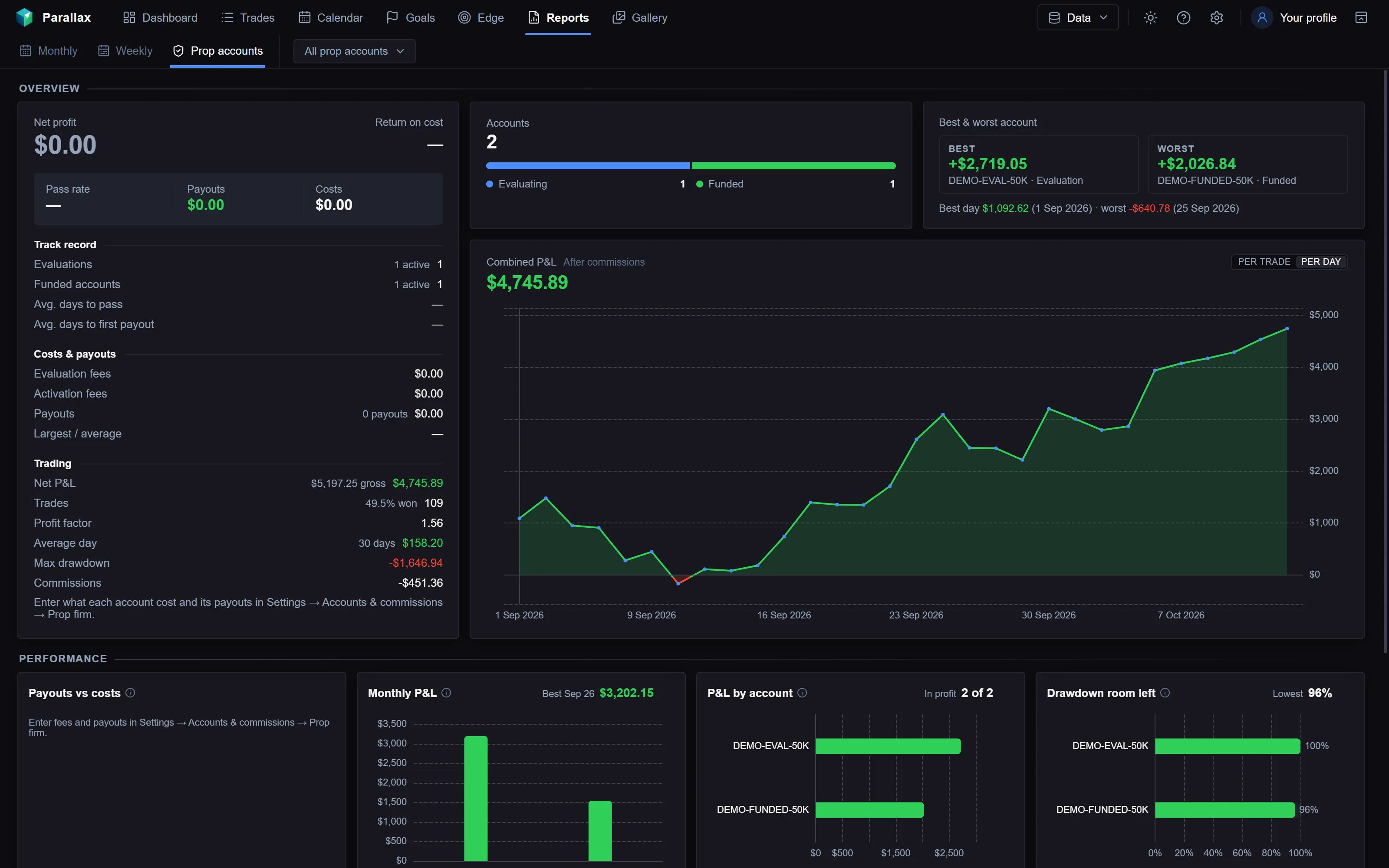Viewport: 1389px width, 868px height.
Task: Click the profile avatar icon
Action: tap(1261, 18)
